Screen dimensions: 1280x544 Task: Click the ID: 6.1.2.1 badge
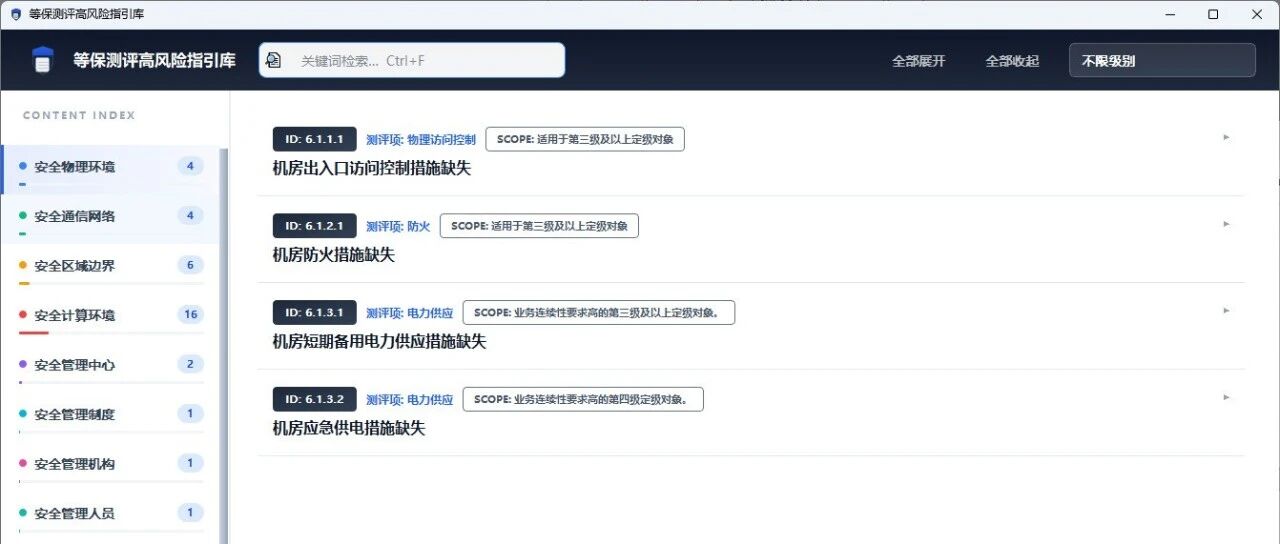[x=314, y=226]
